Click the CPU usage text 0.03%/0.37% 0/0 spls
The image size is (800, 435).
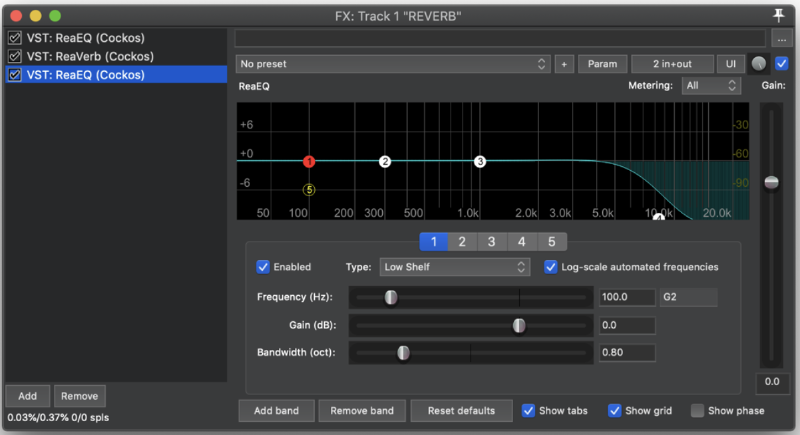(58, 418)
